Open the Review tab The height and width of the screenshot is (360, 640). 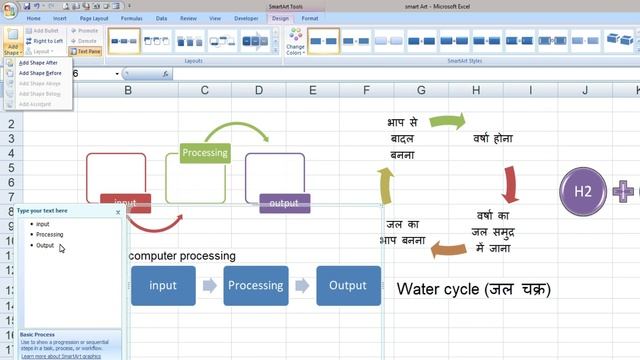click(188, 18)
